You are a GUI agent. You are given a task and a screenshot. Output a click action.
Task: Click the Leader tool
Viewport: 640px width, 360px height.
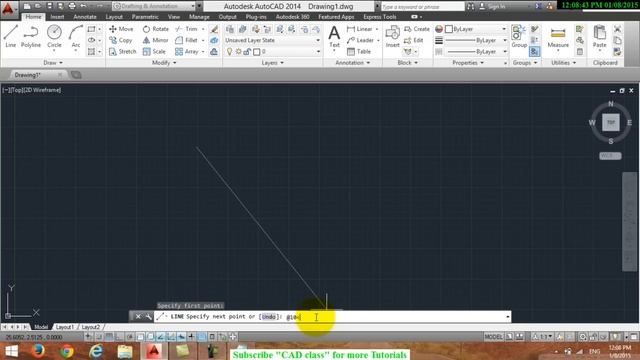[x=360, y=40]
